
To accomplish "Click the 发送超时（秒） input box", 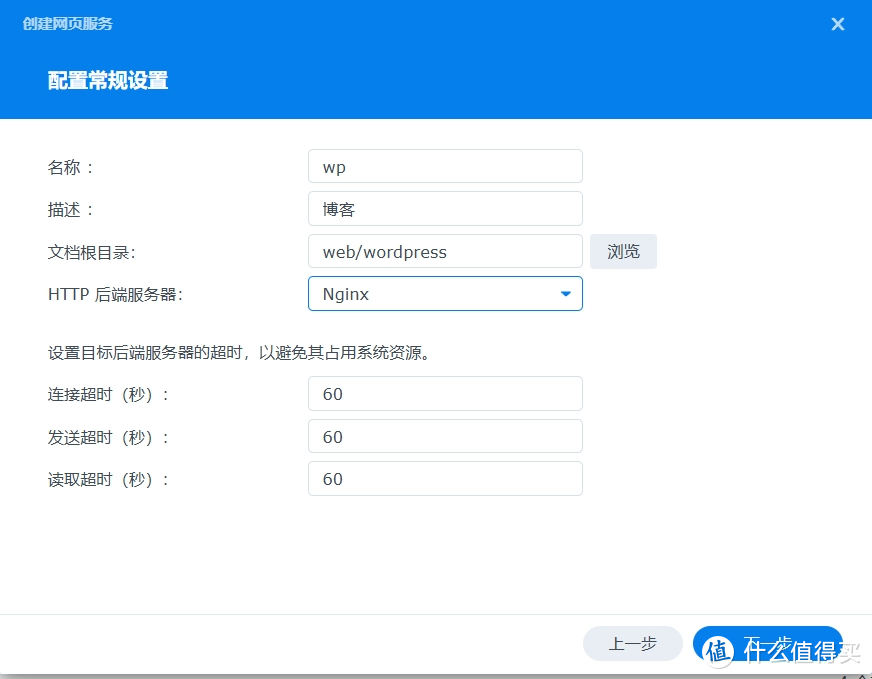I will 445,436.
